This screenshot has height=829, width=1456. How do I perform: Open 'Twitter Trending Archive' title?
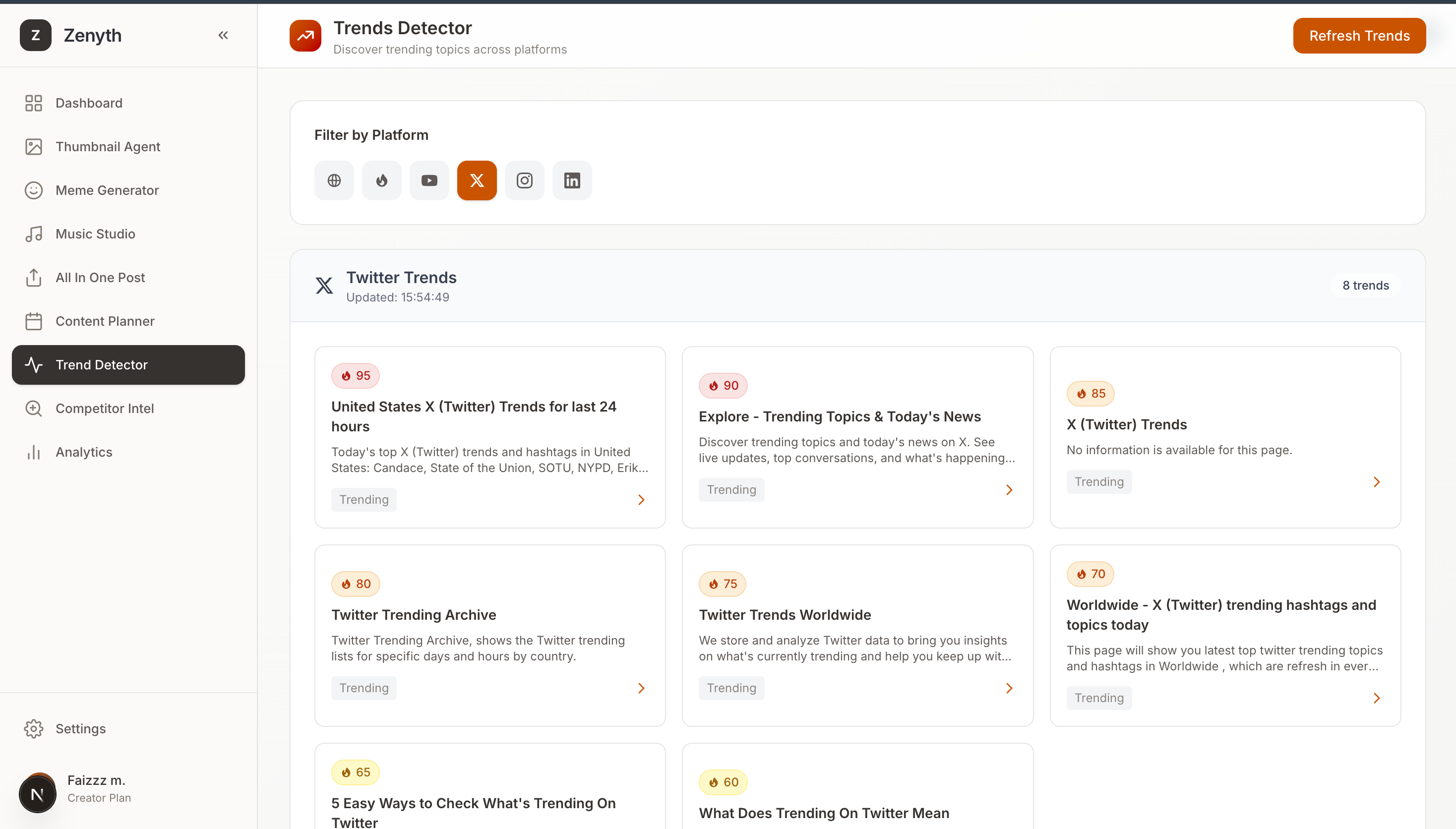[414, 615]
